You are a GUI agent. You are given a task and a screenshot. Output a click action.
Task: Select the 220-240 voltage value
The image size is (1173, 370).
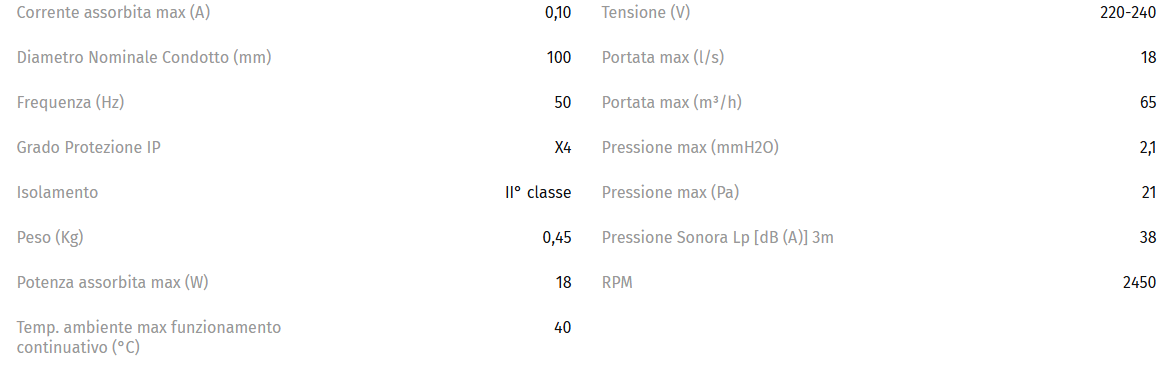coord(1128,13)
